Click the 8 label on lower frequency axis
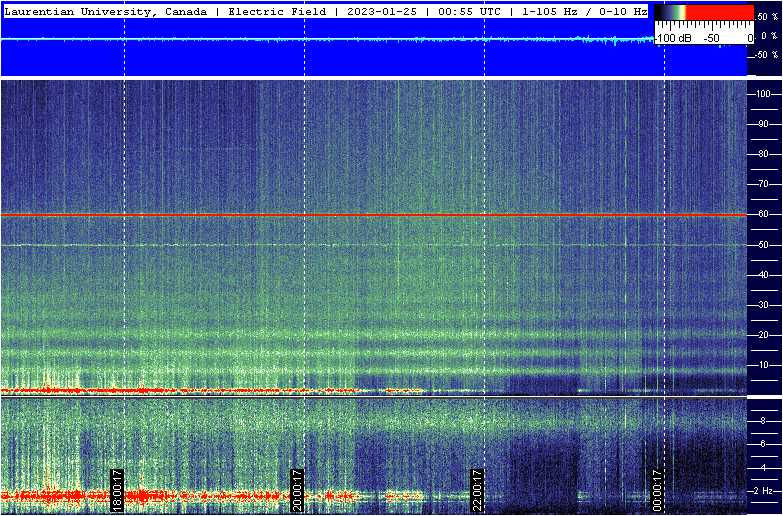Viewport: 783px width, 516px height. click(764, 421)
